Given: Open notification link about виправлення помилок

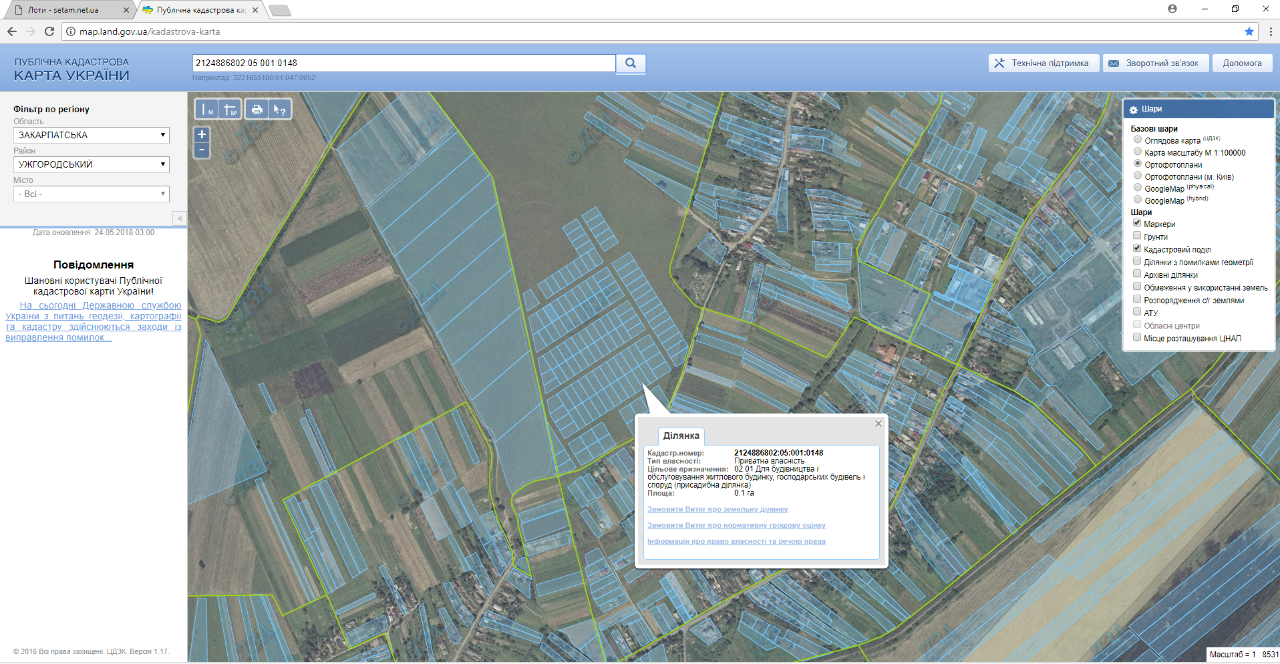Looking at the screenshot, I should point(93,321).
